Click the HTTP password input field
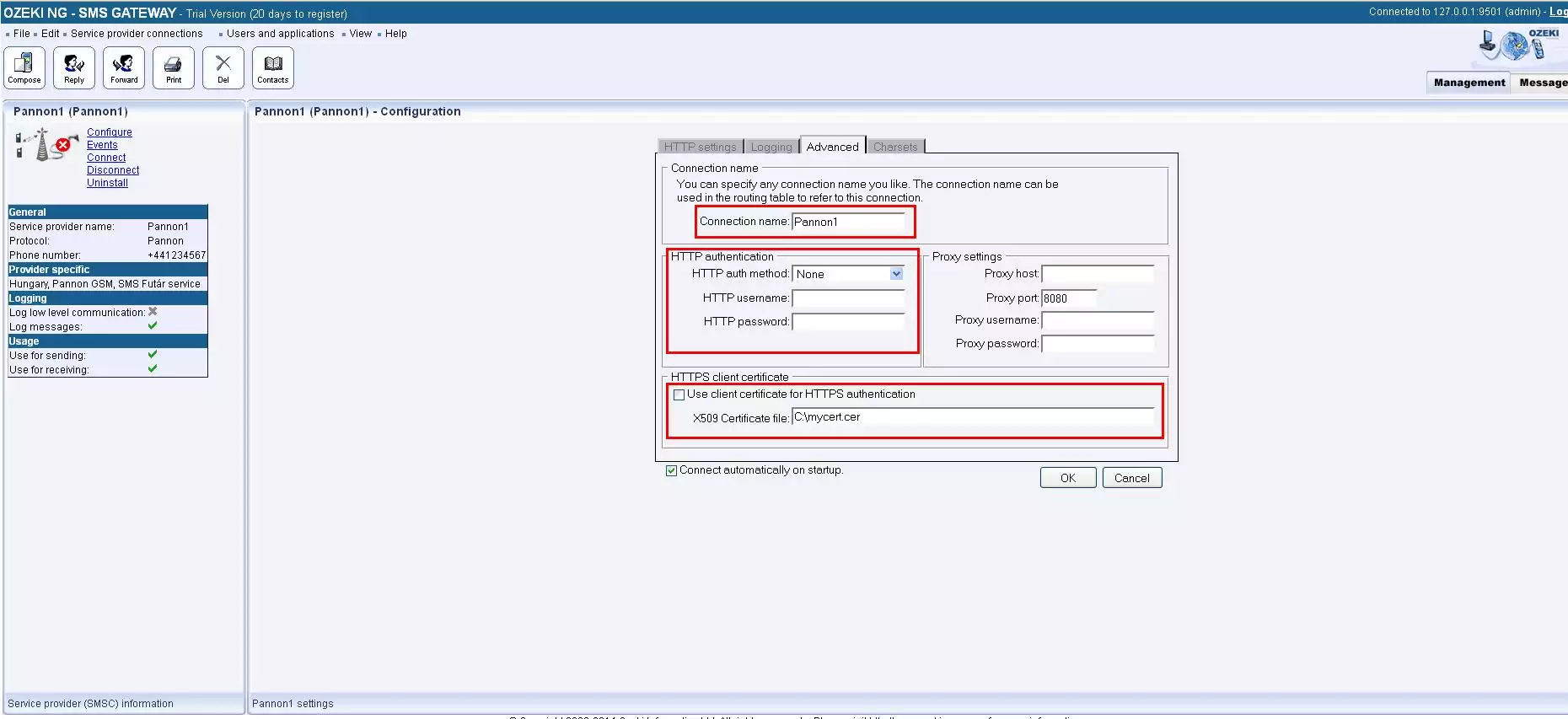The width and height of the screenshot is (1568, 719). [848, 322]
